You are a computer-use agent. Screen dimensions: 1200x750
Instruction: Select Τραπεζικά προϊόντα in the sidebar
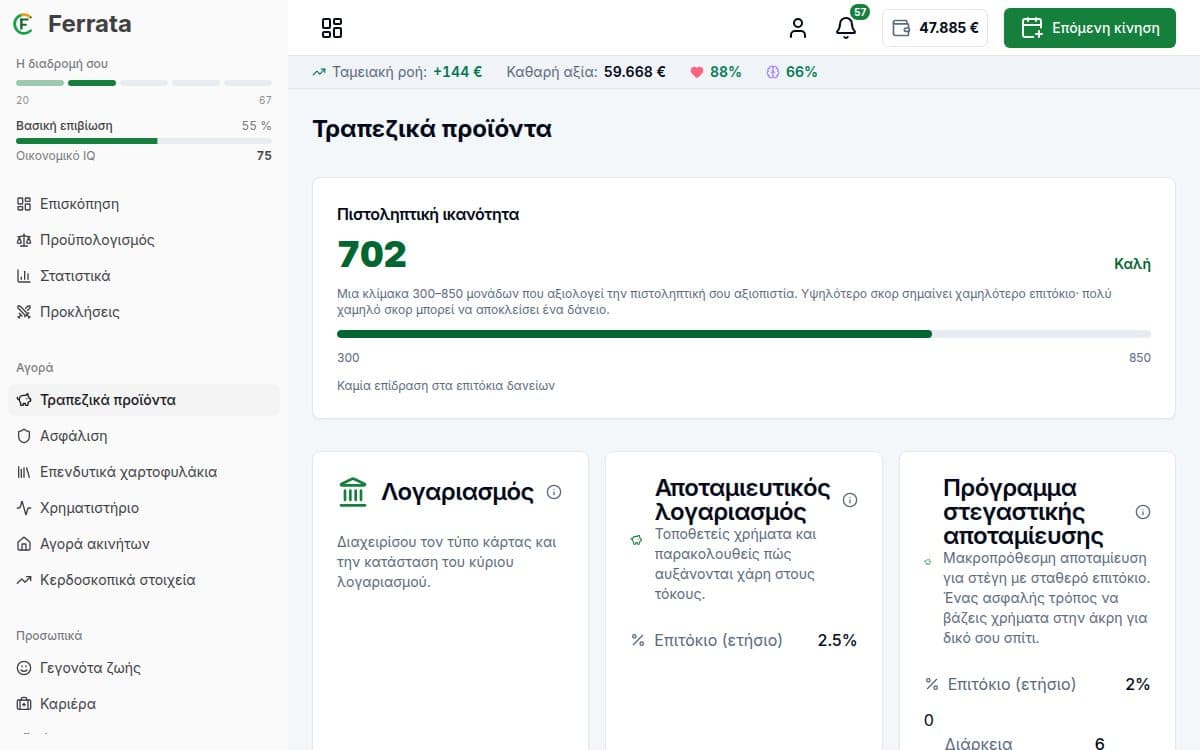pyautogui.click(x=144, y=400)
